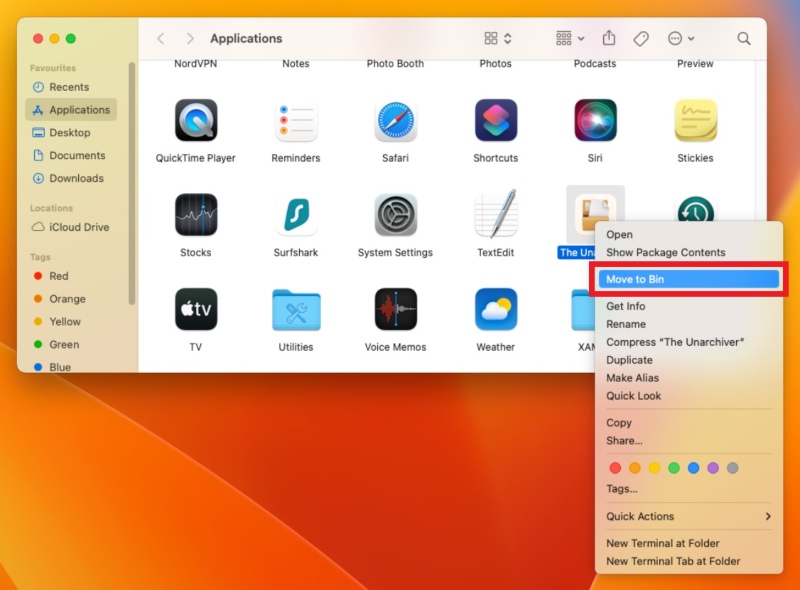Choose Copy in the context menu
Viewport: 800px width, 590px height.
(688, 423)
